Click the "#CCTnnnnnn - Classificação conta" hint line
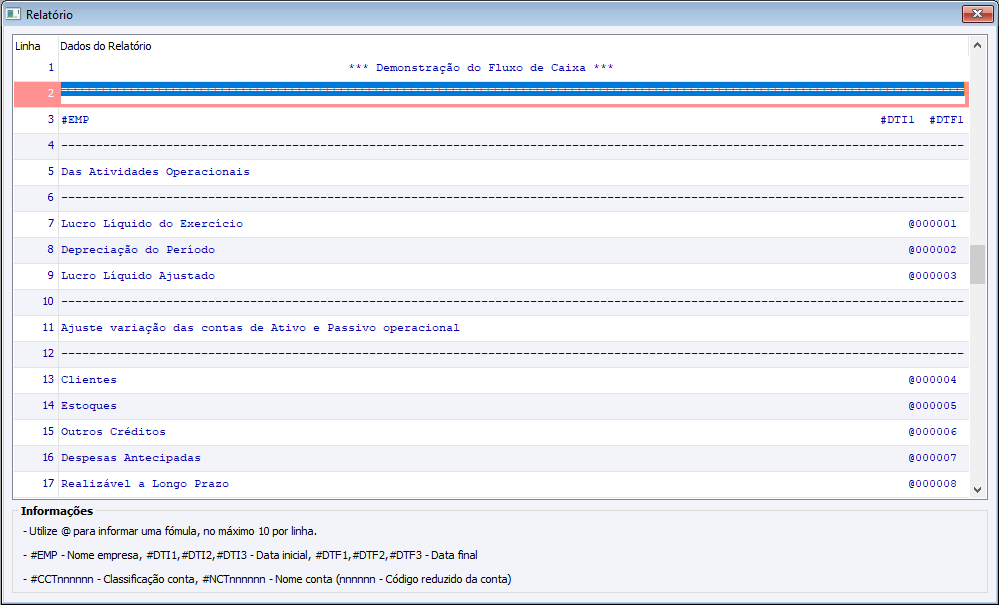 point(267,580)
